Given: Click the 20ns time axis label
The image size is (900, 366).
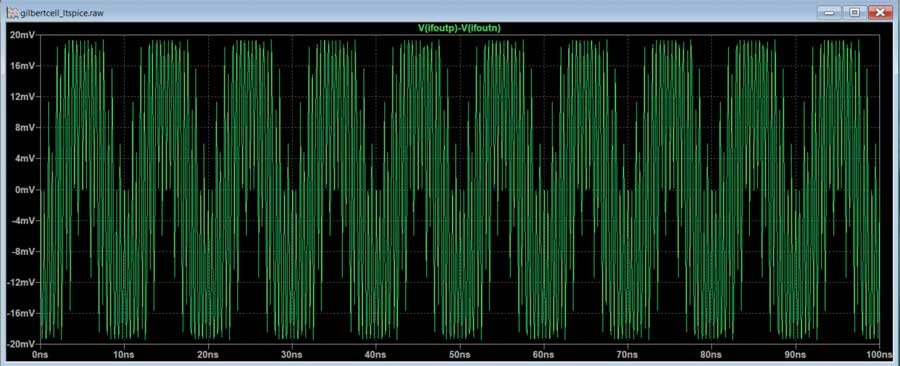Looking at the screenshot, I should click(208, 355).
